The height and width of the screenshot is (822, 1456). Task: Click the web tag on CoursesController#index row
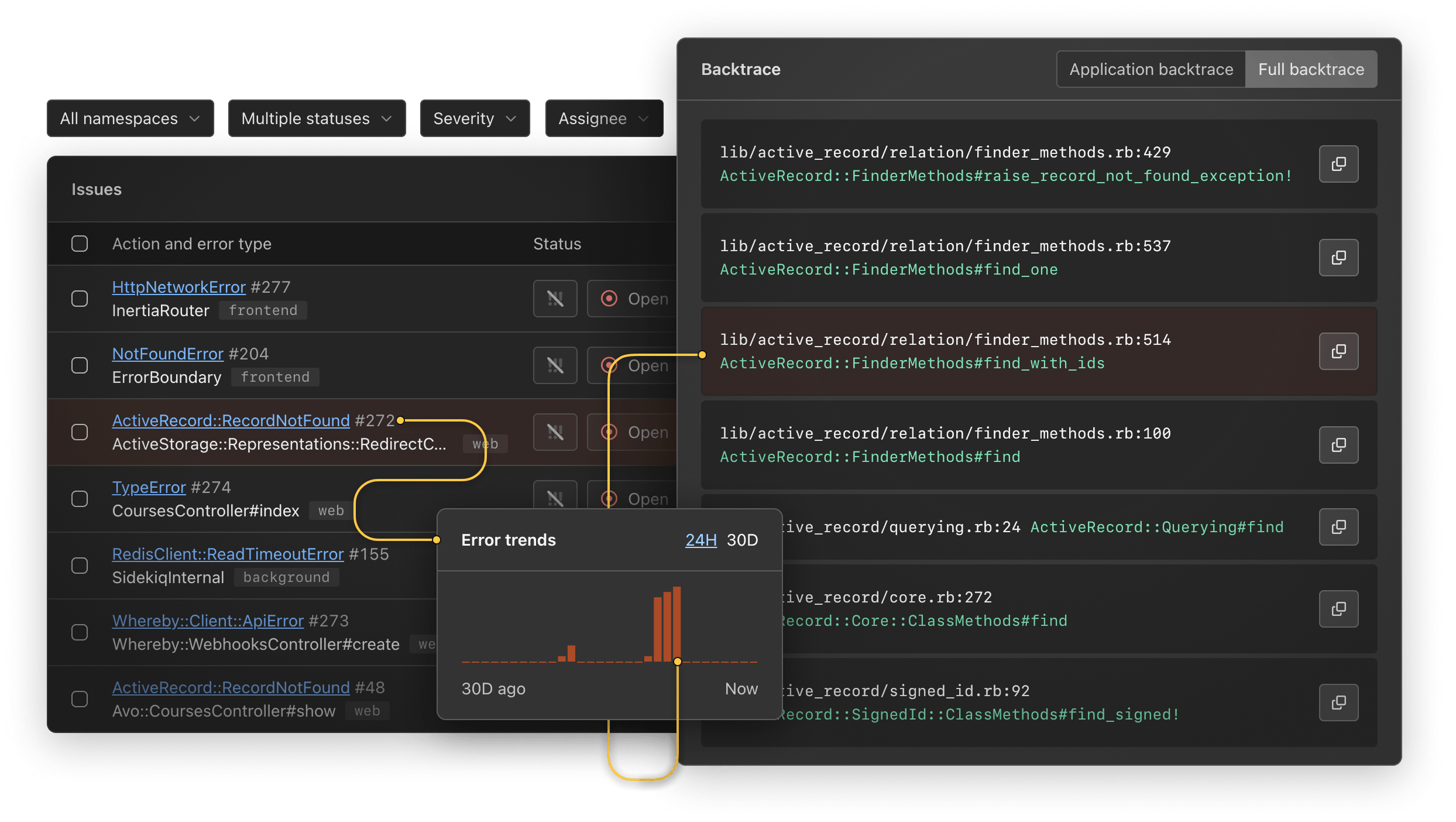[x=331, y=511]
